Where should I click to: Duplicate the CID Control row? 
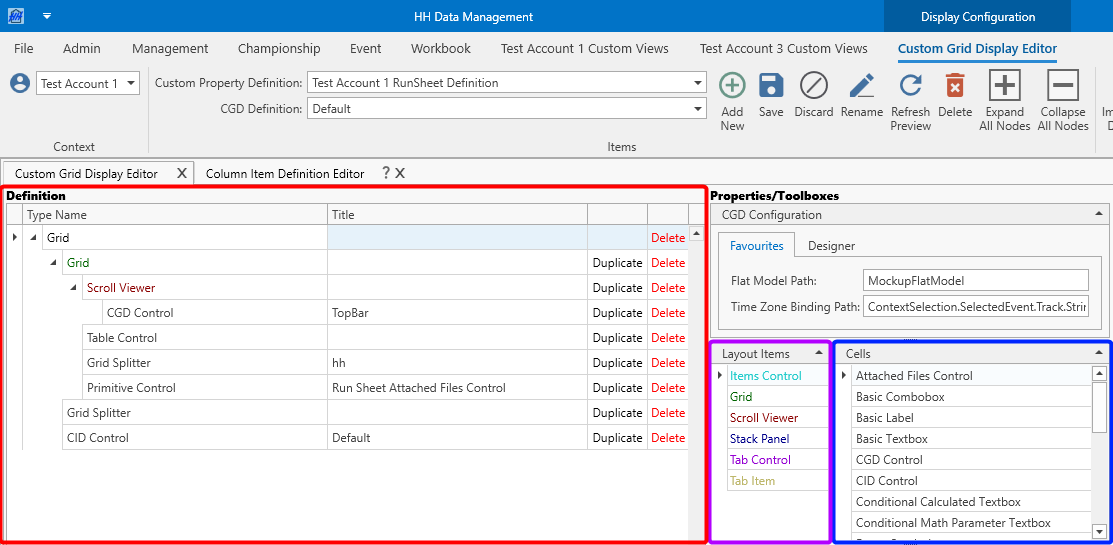(x=617, y=438)
